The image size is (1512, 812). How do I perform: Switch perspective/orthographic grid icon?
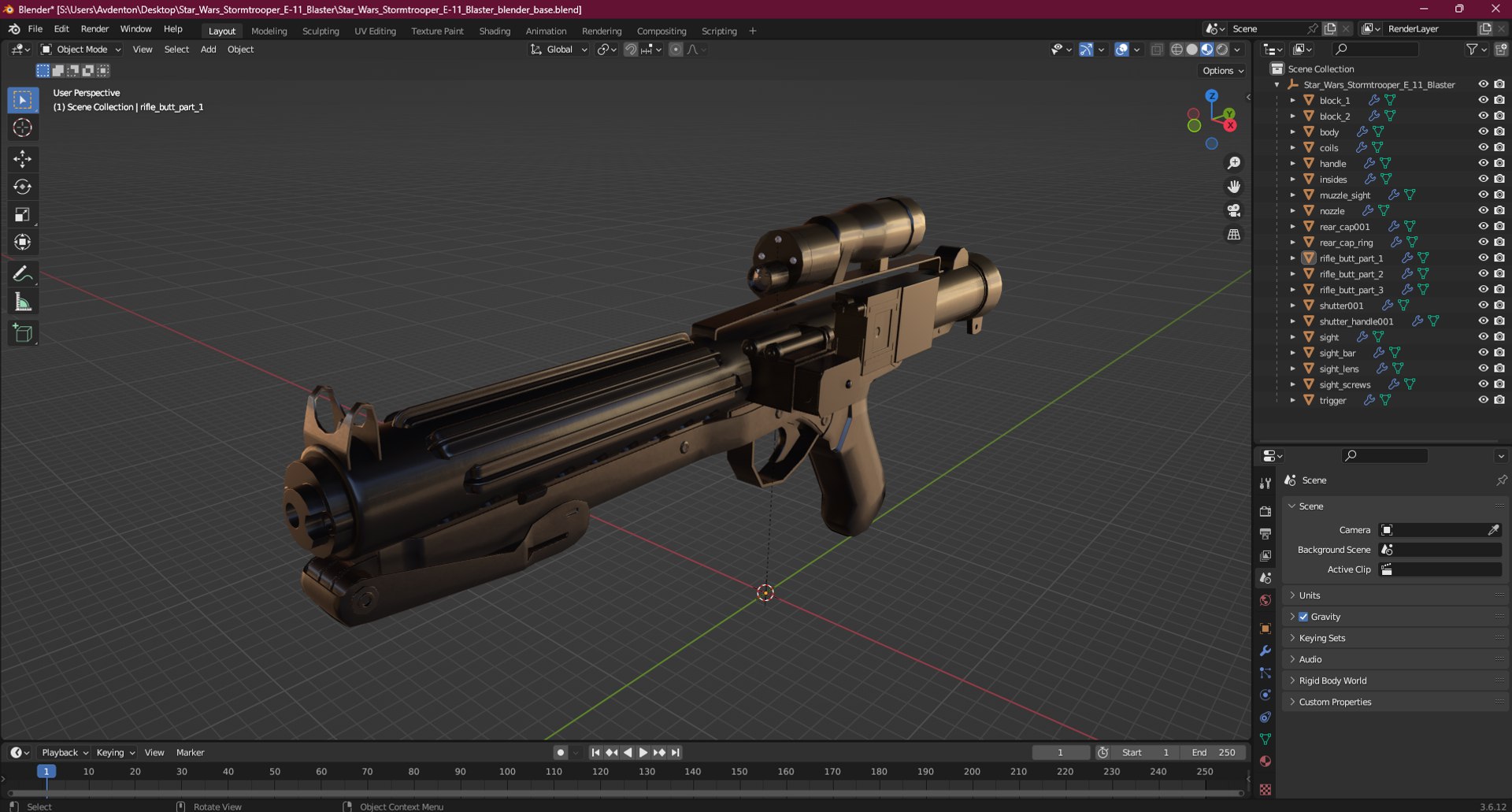[x=1234, y=234]
